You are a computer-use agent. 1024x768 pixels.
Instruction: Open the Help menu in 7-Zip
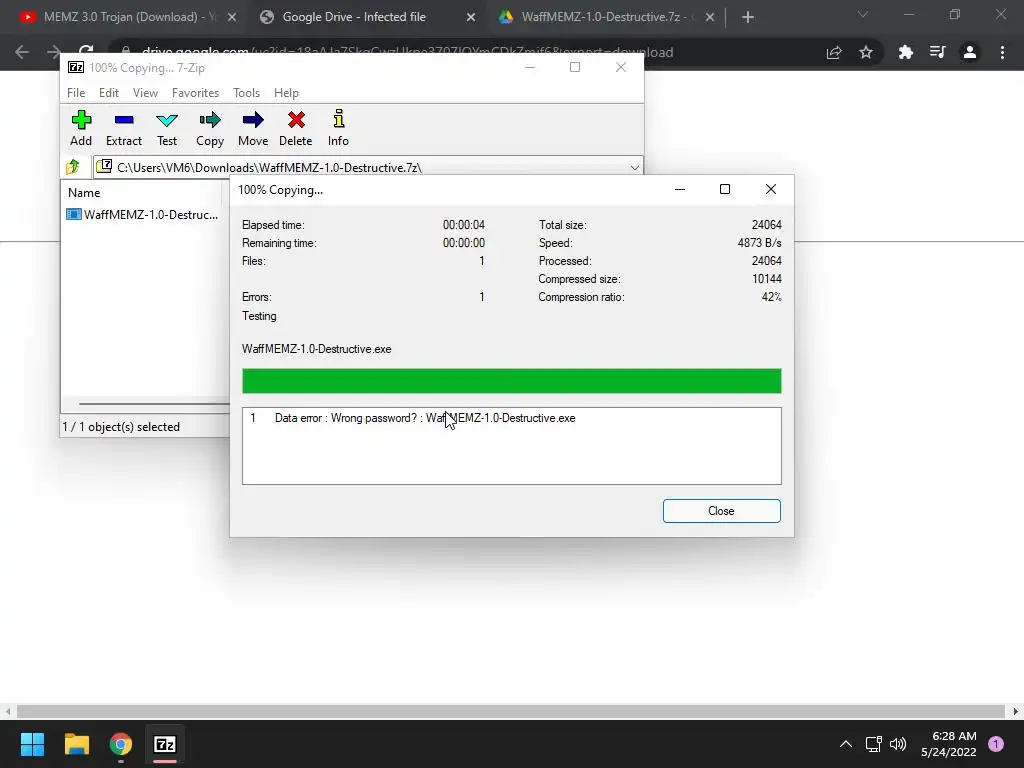tap(286, 93)
